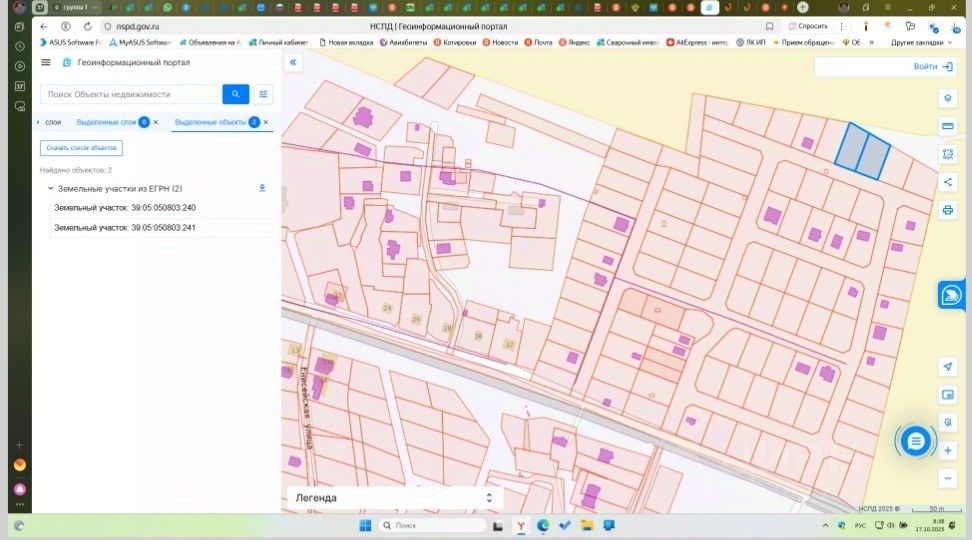This screenshot has width=972, height=540.
Task: Open the hamburger main menu
Action: (x=46, y=62)
